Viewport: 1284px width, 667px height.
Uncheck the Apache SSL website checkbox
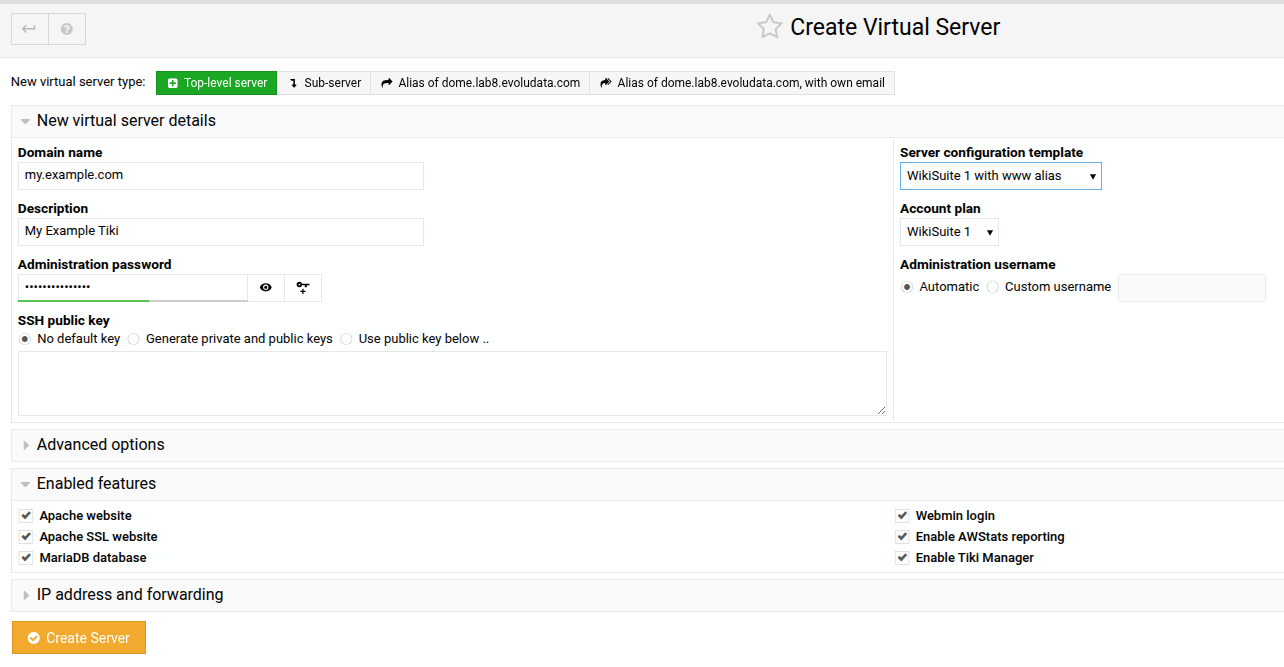click(x=26, y=537)
